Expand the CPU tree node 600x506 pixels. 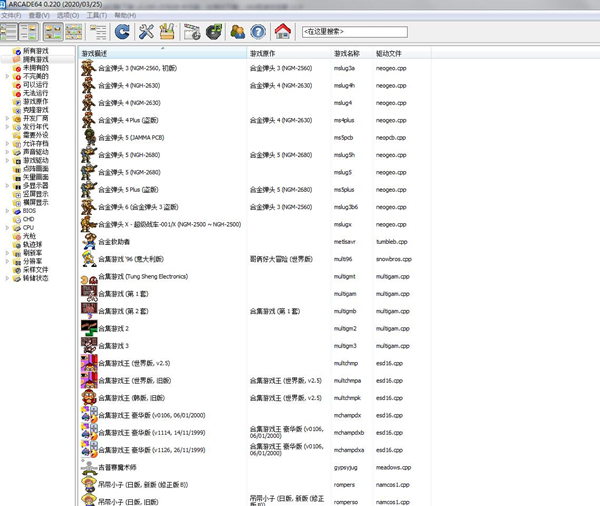tap(8, 227)
